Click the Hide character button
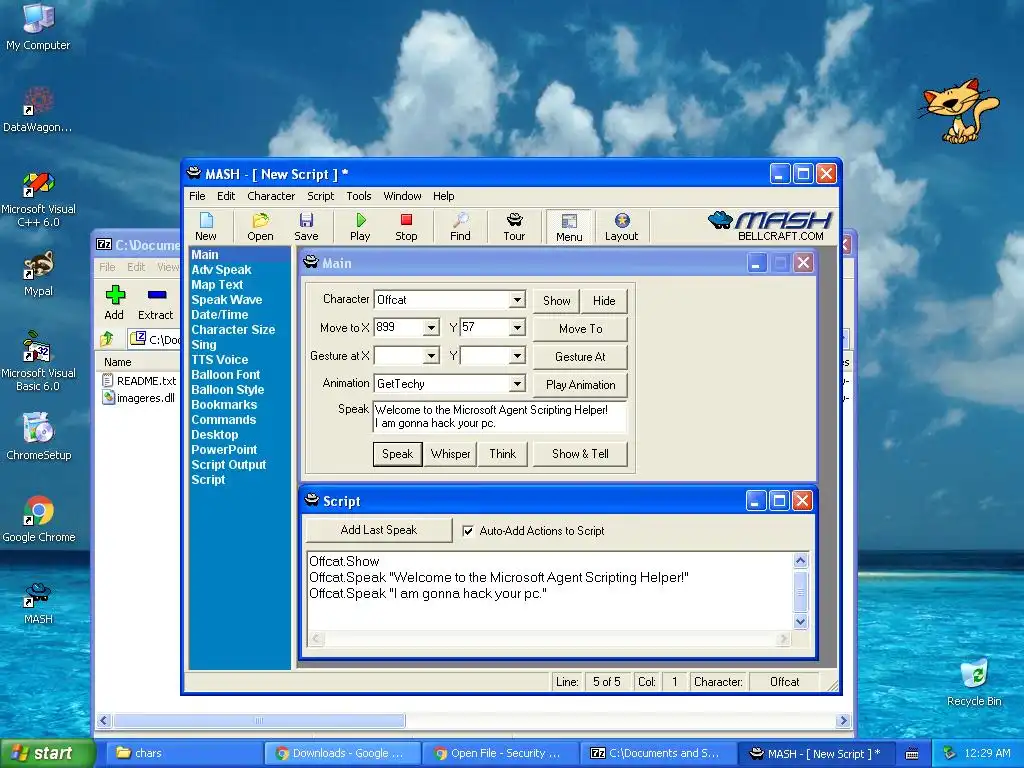 pyautogui.click(x=604, y=301)
